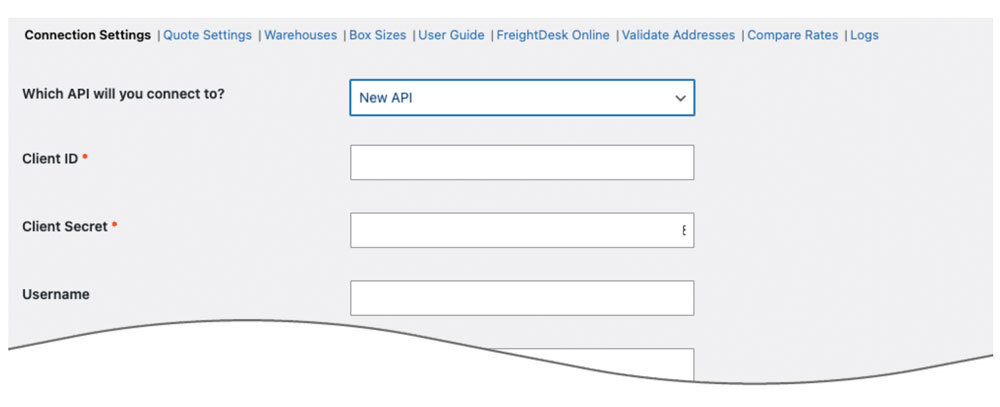1000x407 pixels.
Task: Open the Connection Settings tab
Action: click(x=88, y=35)
